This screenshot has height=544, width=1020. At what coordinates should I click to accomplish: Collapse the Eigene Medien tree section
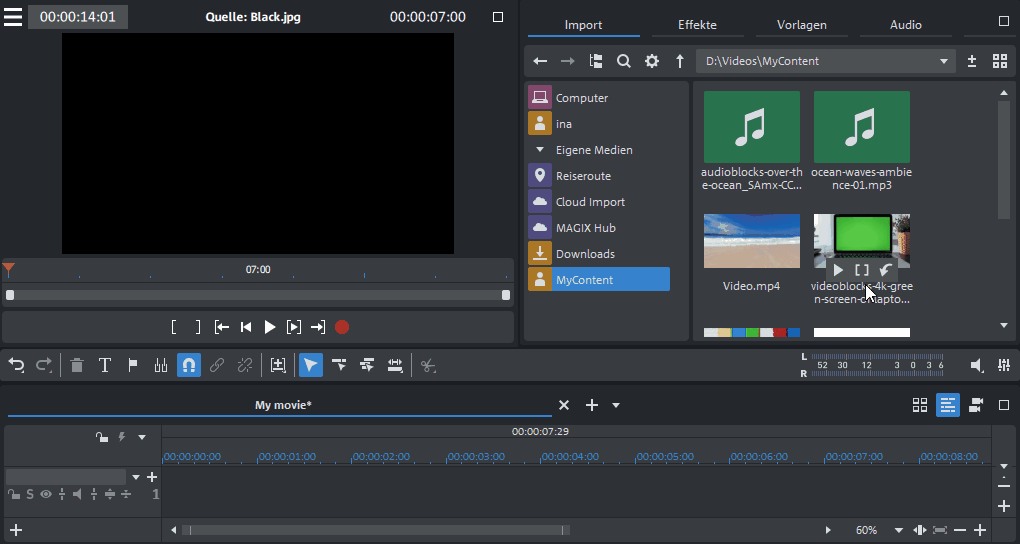coord(540,150)
